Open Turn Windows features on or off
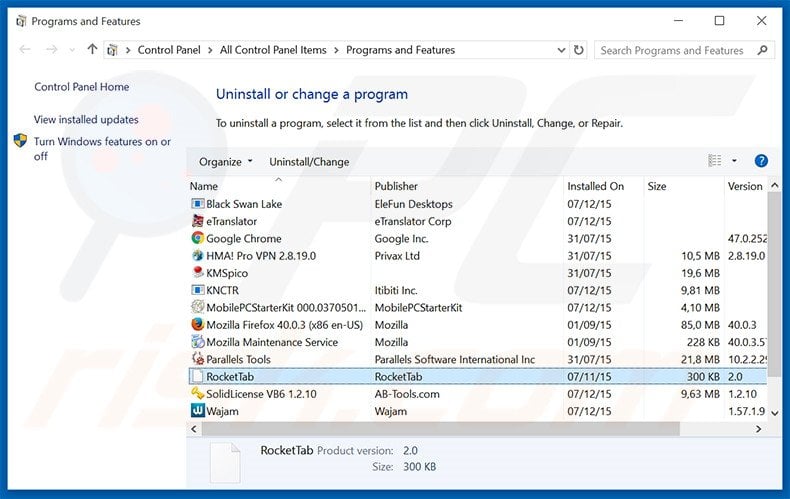The height and width of the screenshot is (499, 790). click(102, 149)
